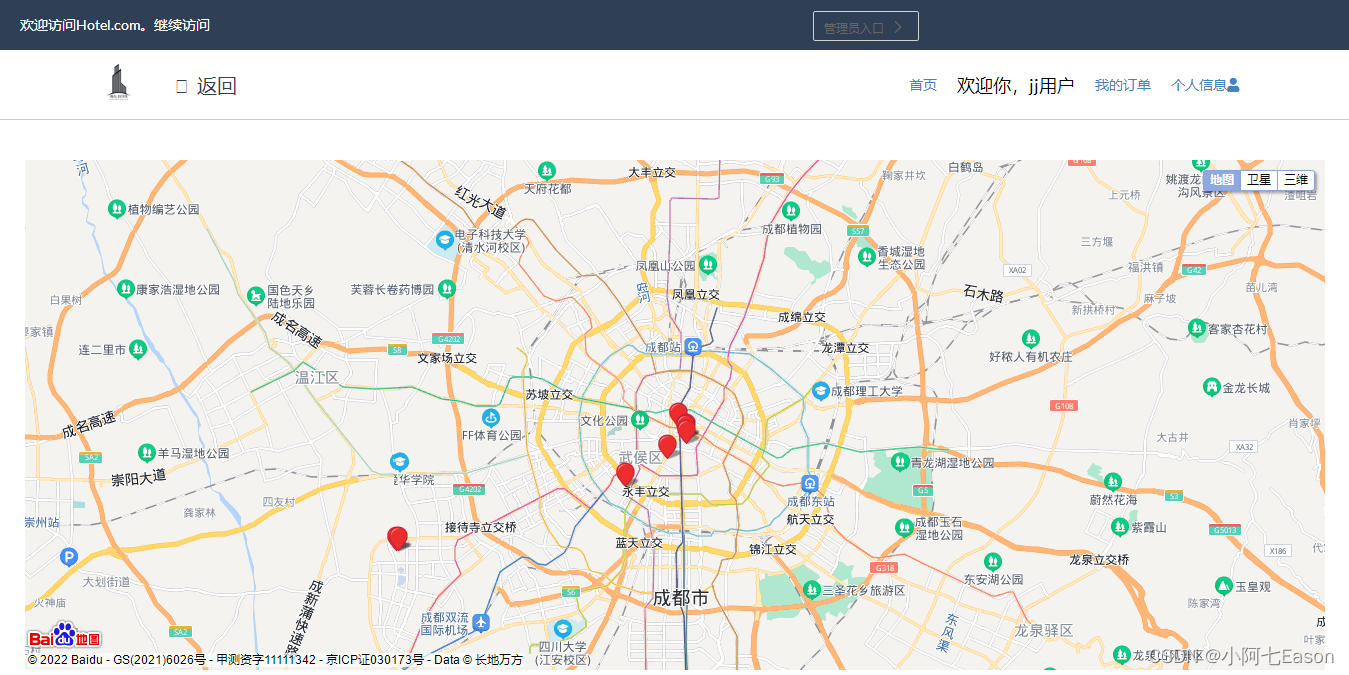Click the 石木路 road label

click(983, 294)
